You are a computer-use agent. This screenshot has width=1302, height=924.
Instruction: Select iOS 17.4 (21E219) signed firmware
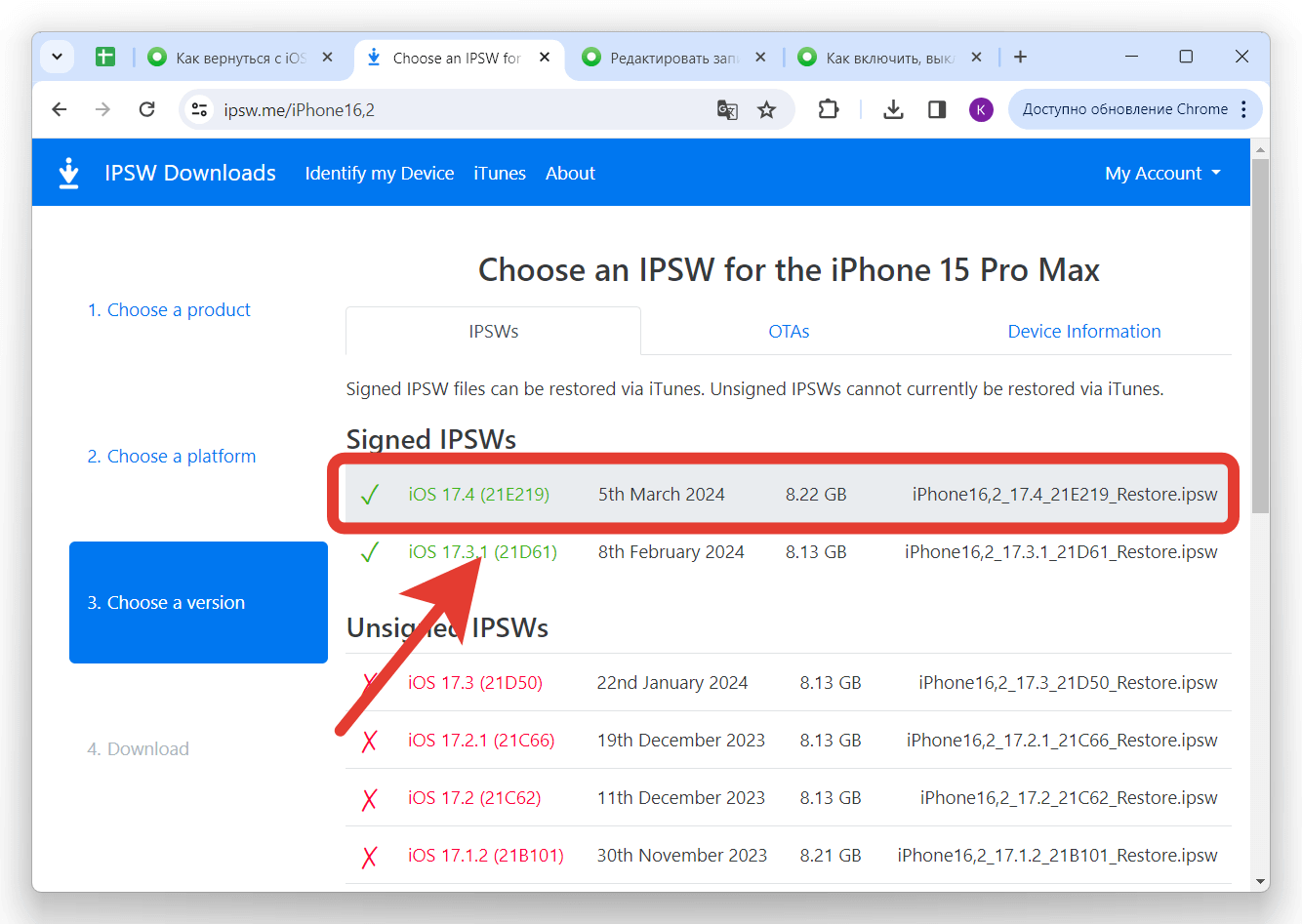[478, 495]
